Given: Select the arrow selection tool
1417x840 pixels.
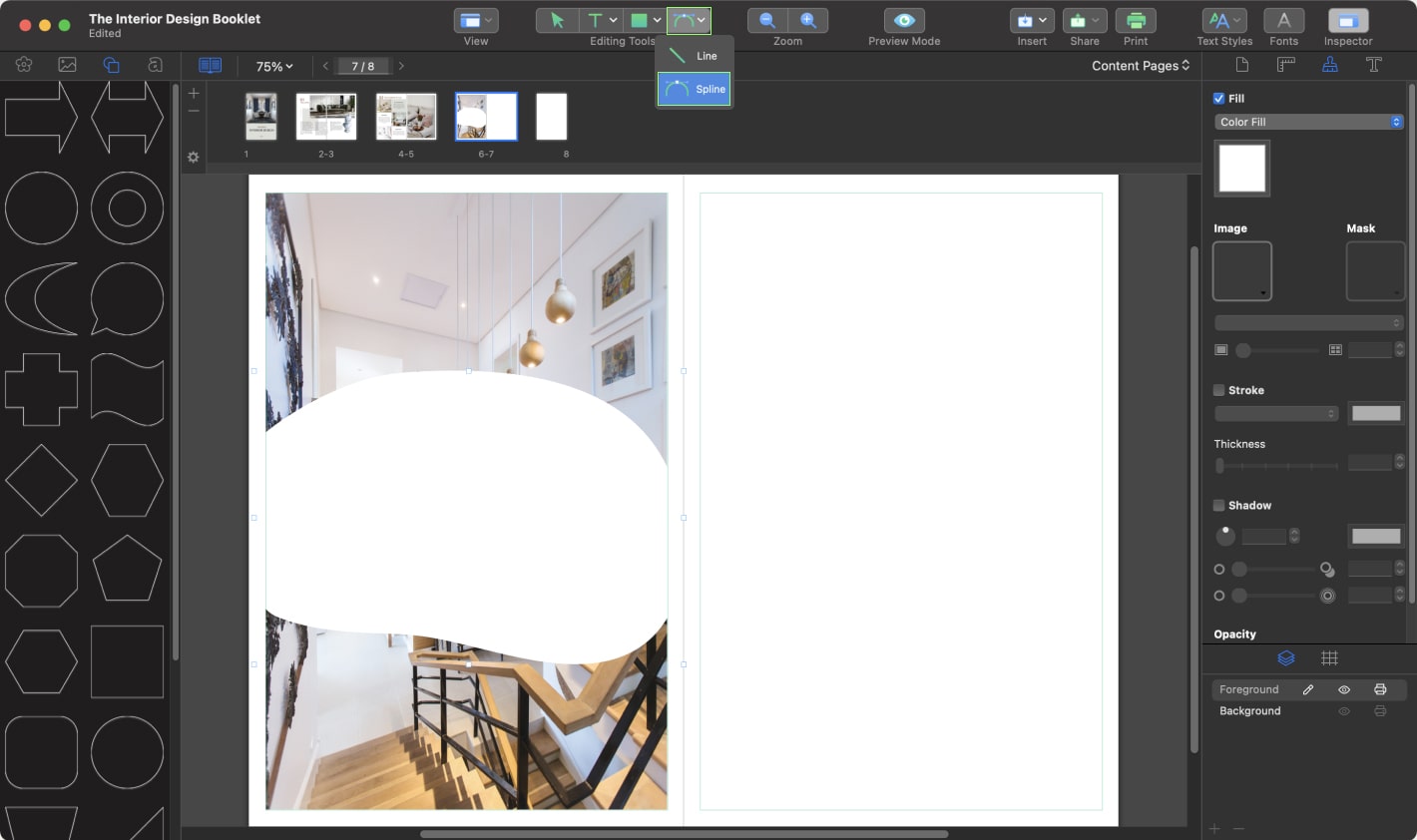Looking at the screenshot, I should tap(557, 20).
